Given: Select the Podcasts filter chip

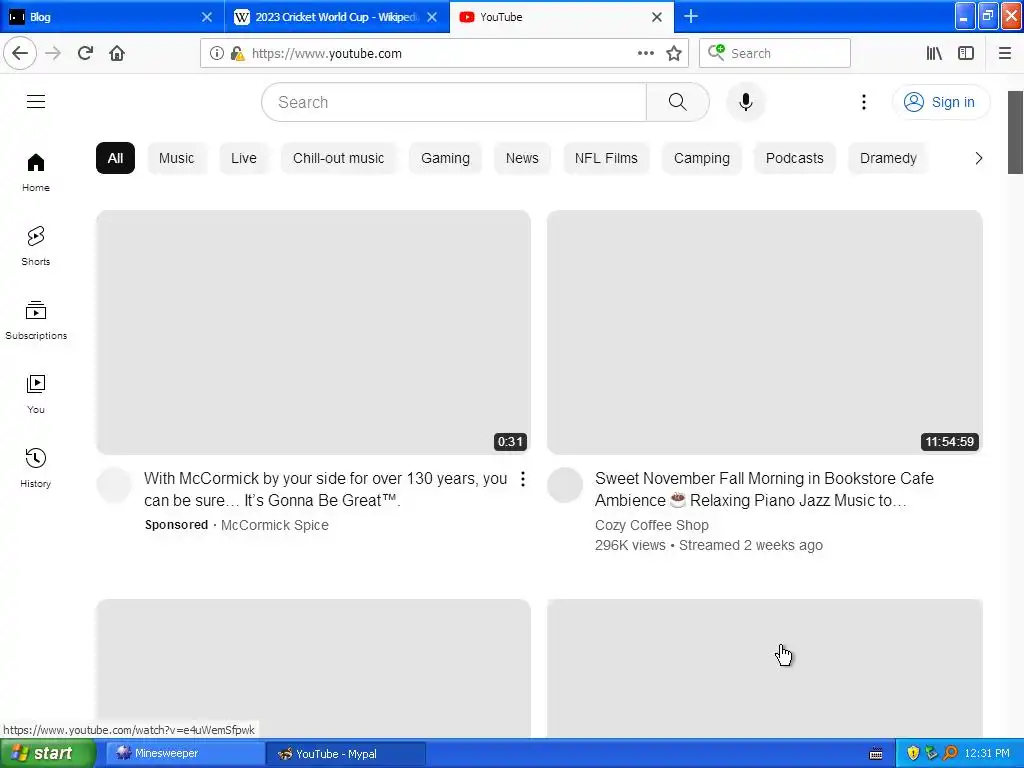Looking at the screenshot, I should 794,158.
